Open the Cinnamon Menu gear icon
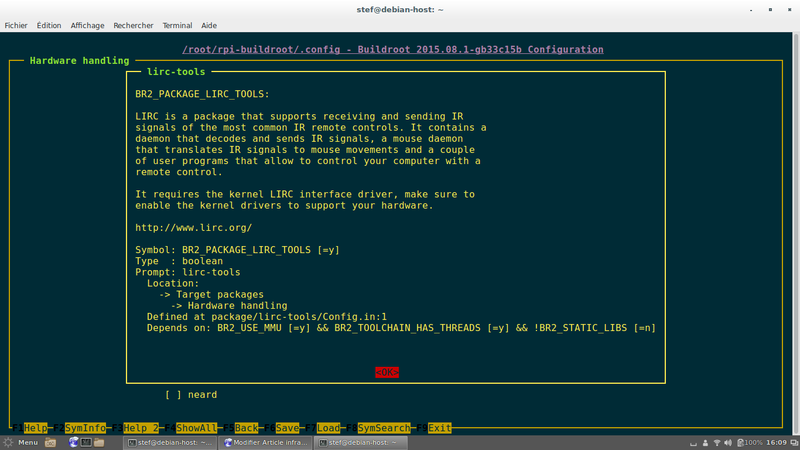The height and width of the screenshot is (450, 800). [8, 442]
